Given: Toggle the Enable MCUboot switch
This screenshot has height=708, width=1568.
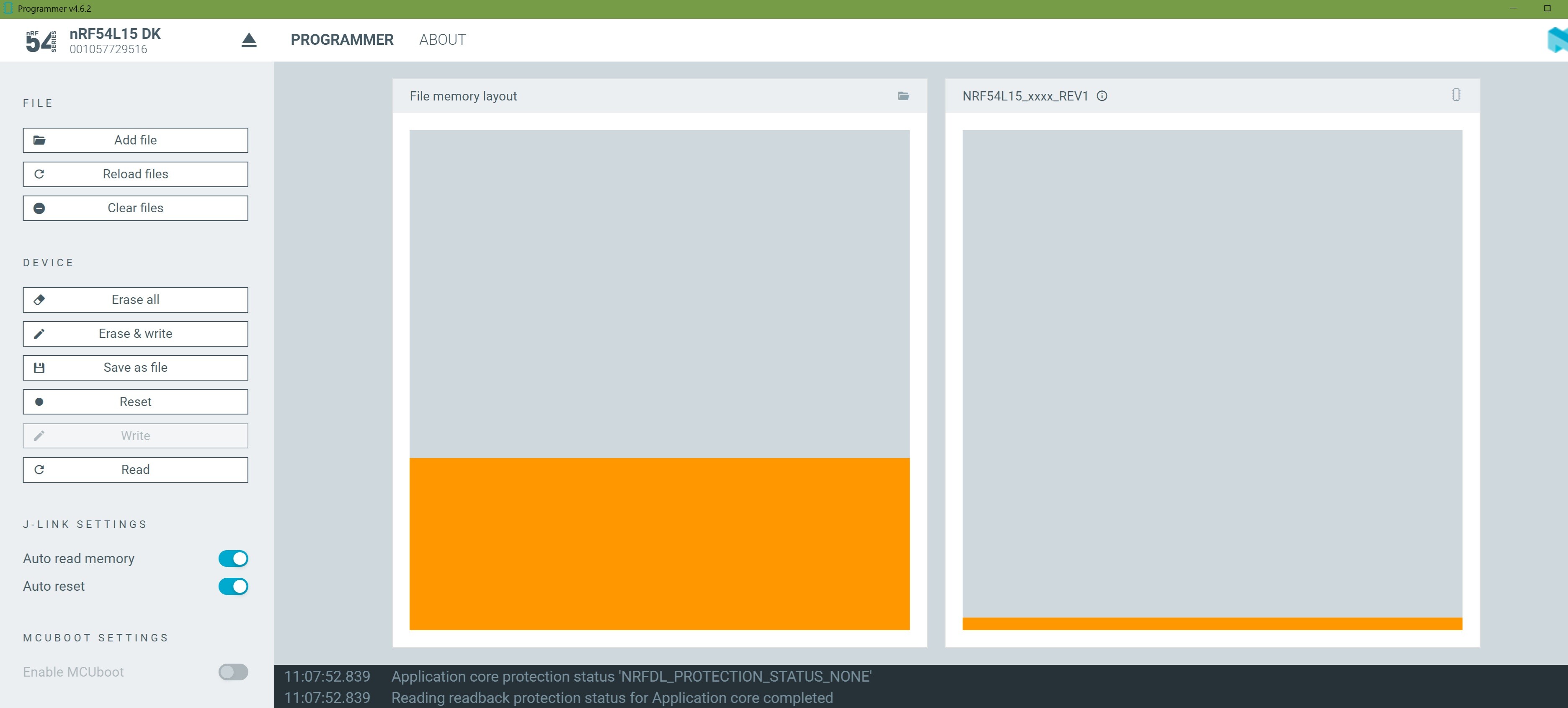Looking at the screenshot, I should click(x=233, y=672).
